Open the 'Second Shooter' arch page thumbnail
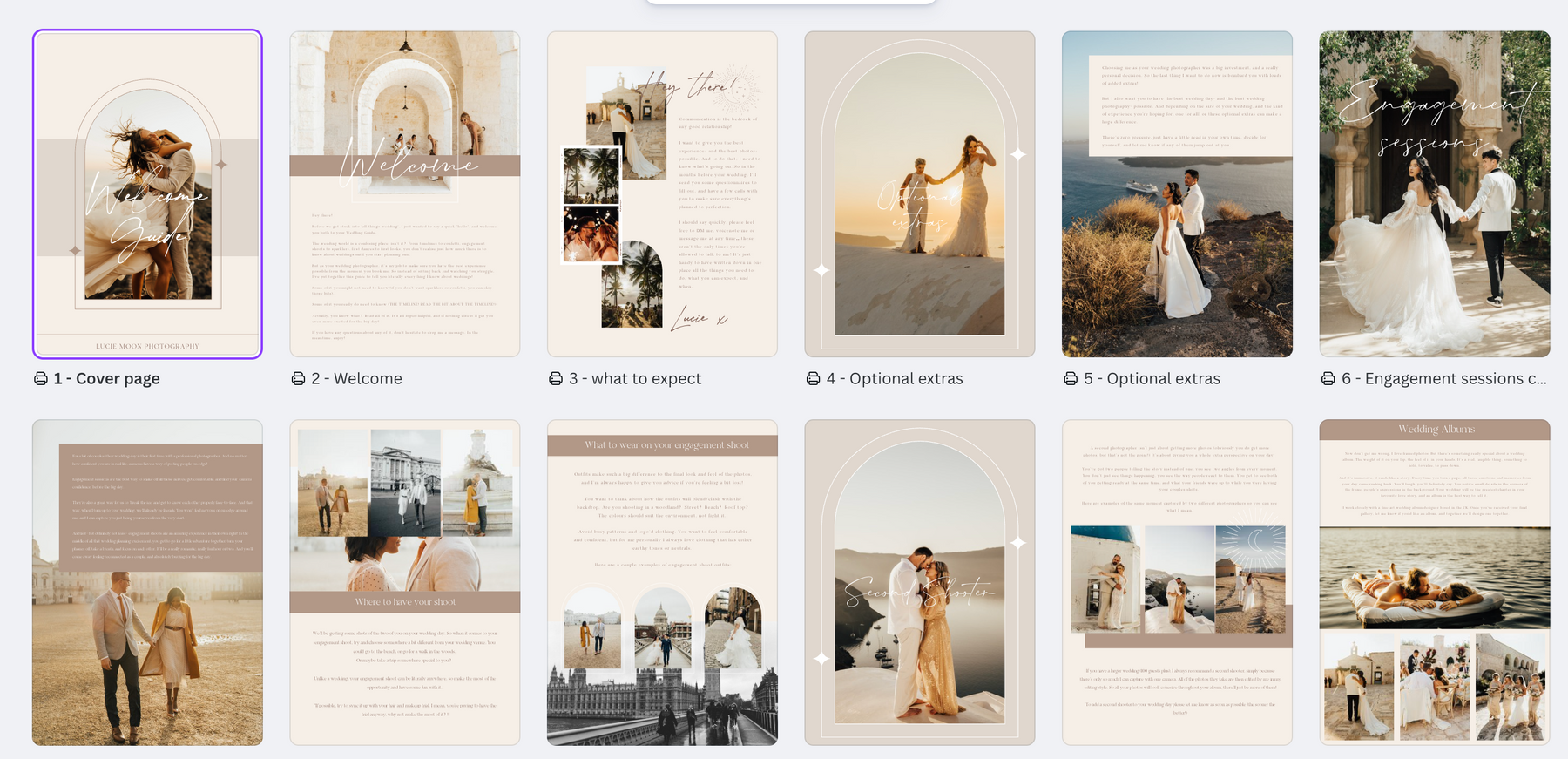This screenshot has width=1568, height=759. (919, 582)
